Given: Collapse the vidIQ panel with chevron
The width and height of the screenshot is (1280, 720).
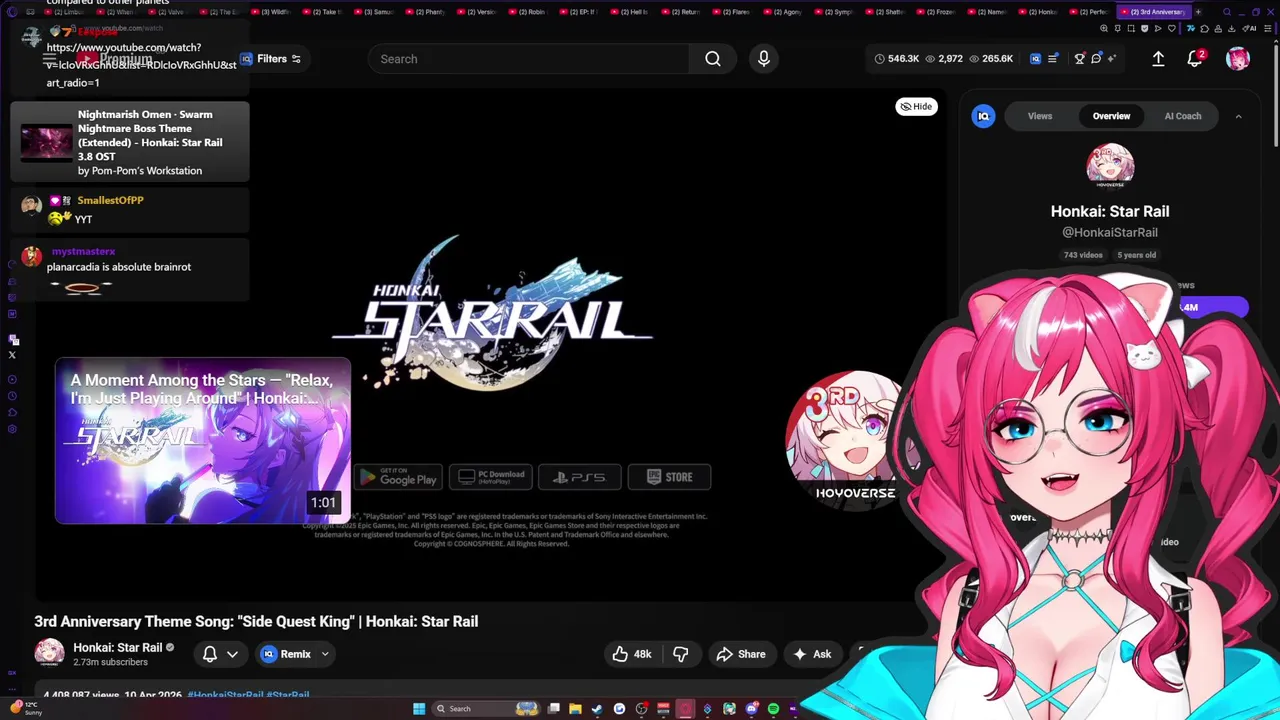Looking at the screenshot, I should [1238, 116].
